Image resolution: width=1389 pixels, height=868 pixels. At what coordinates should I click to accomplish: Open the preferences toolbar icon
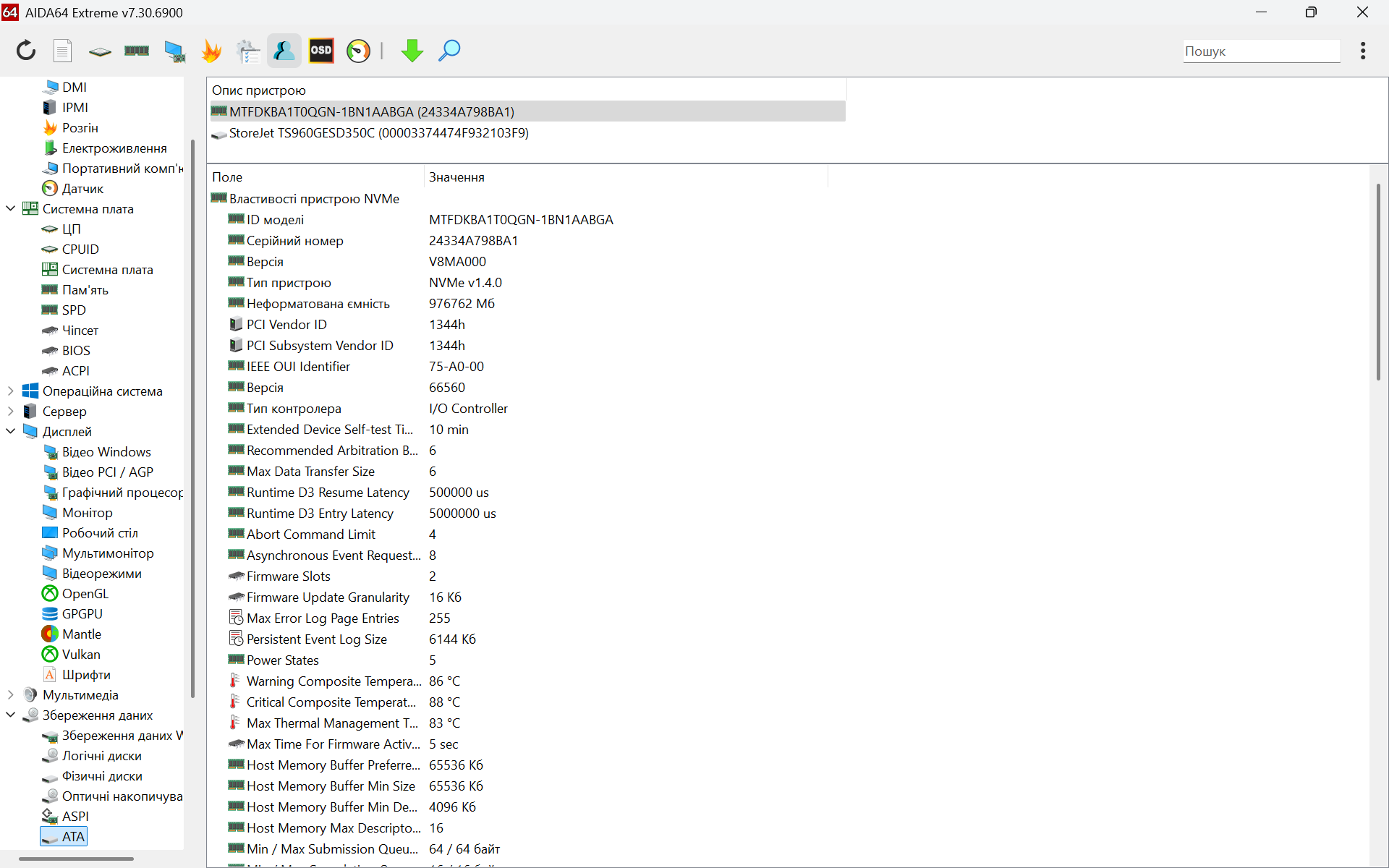pyautogui.click(x=248, y=51)
